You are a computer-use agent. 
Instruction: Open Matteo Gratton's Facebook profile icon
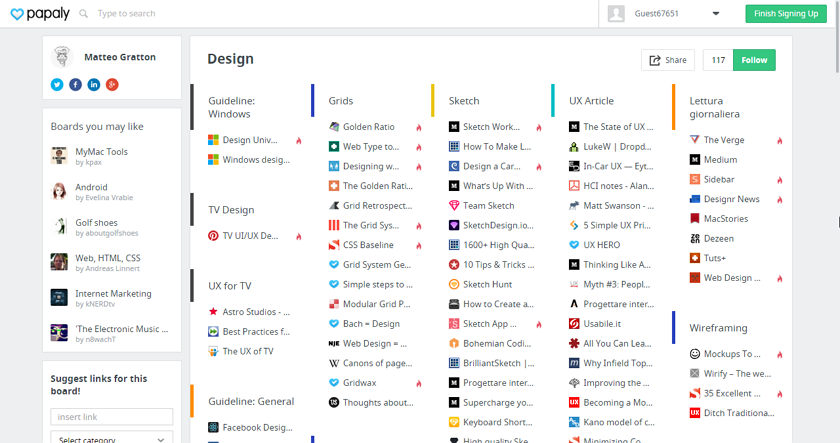76,85
